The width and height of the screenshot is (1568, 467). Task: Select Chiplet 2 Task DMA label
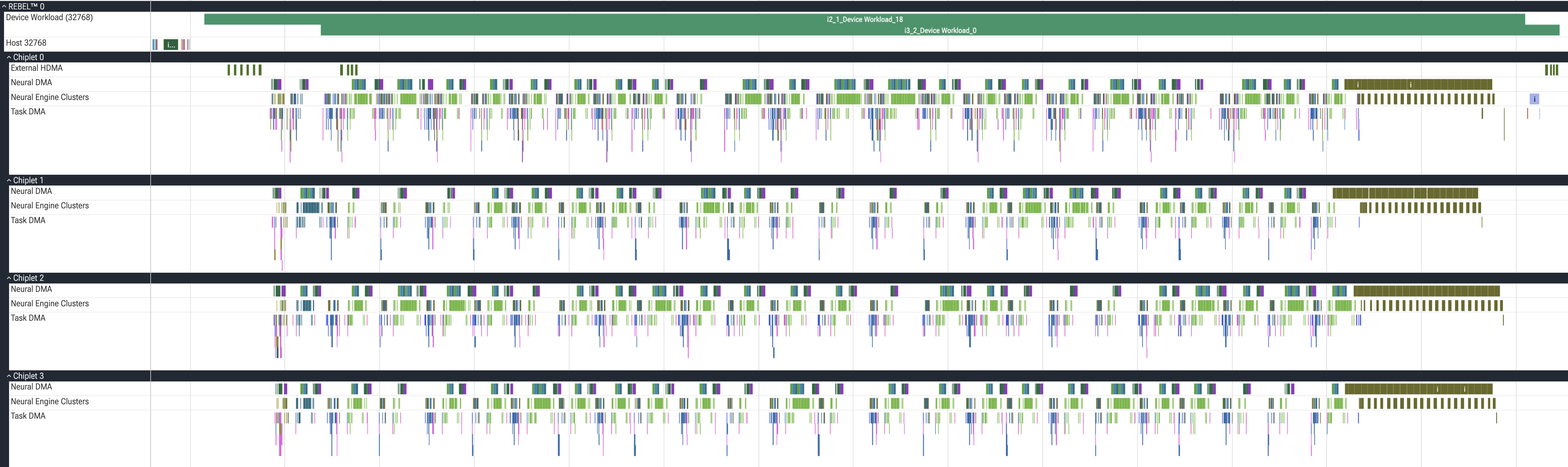pos(28,318)
